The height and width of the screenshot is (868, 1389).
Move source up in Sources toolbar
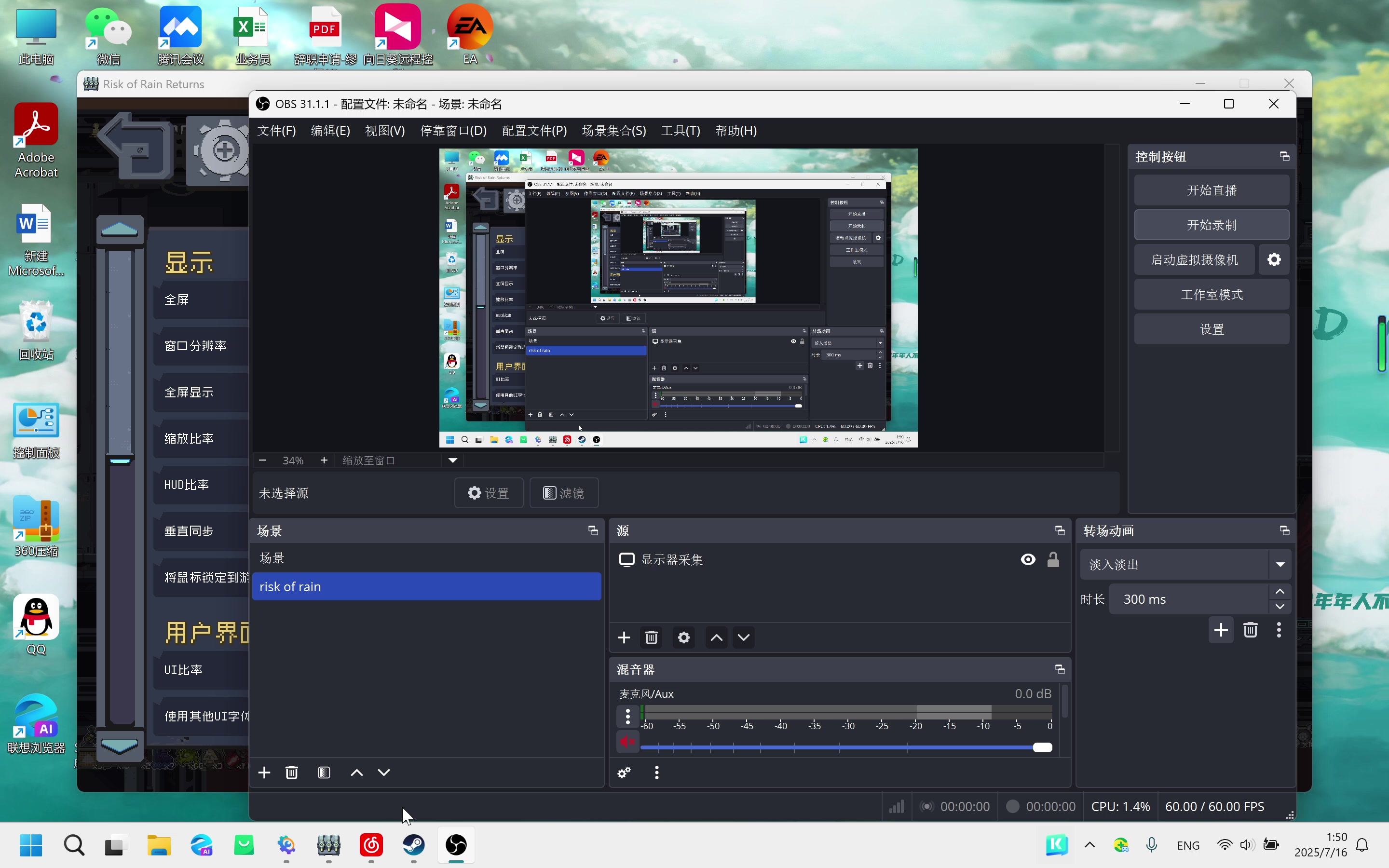pyautogui.click(x=716, y=638)
